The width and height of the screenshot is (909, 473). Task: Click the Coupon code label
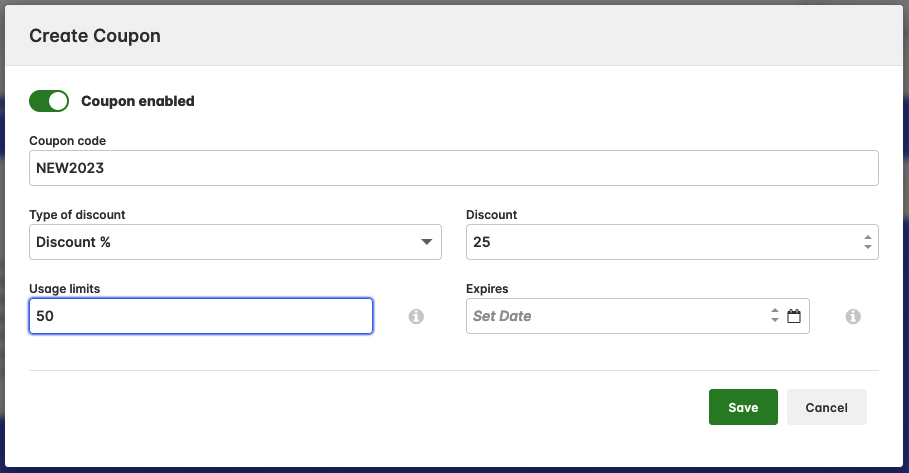(x=67, y=141)
